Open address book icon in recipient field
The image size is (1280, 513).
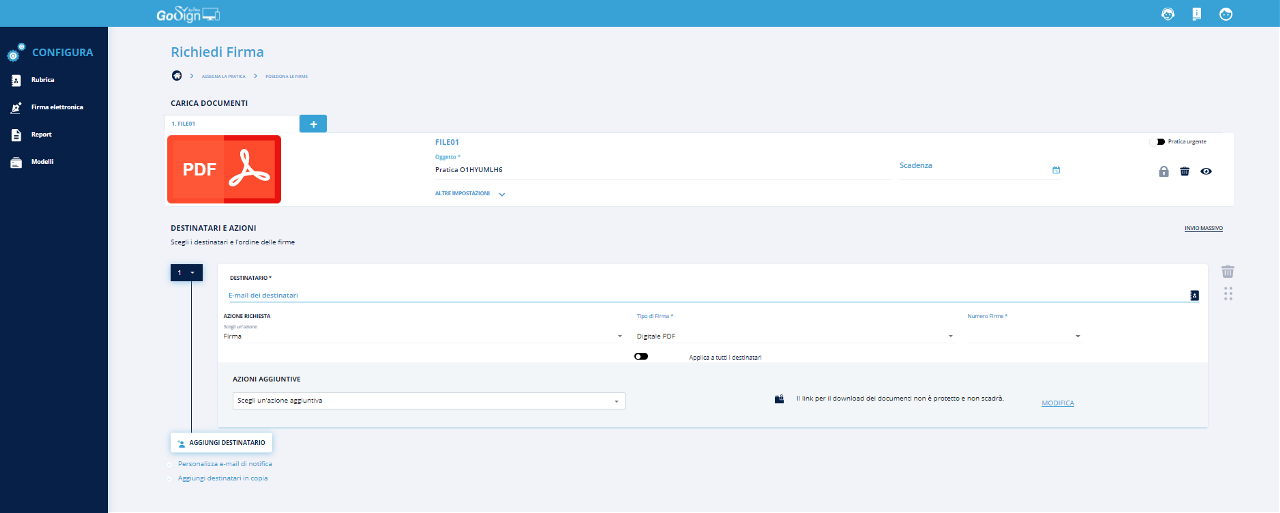1194,295
